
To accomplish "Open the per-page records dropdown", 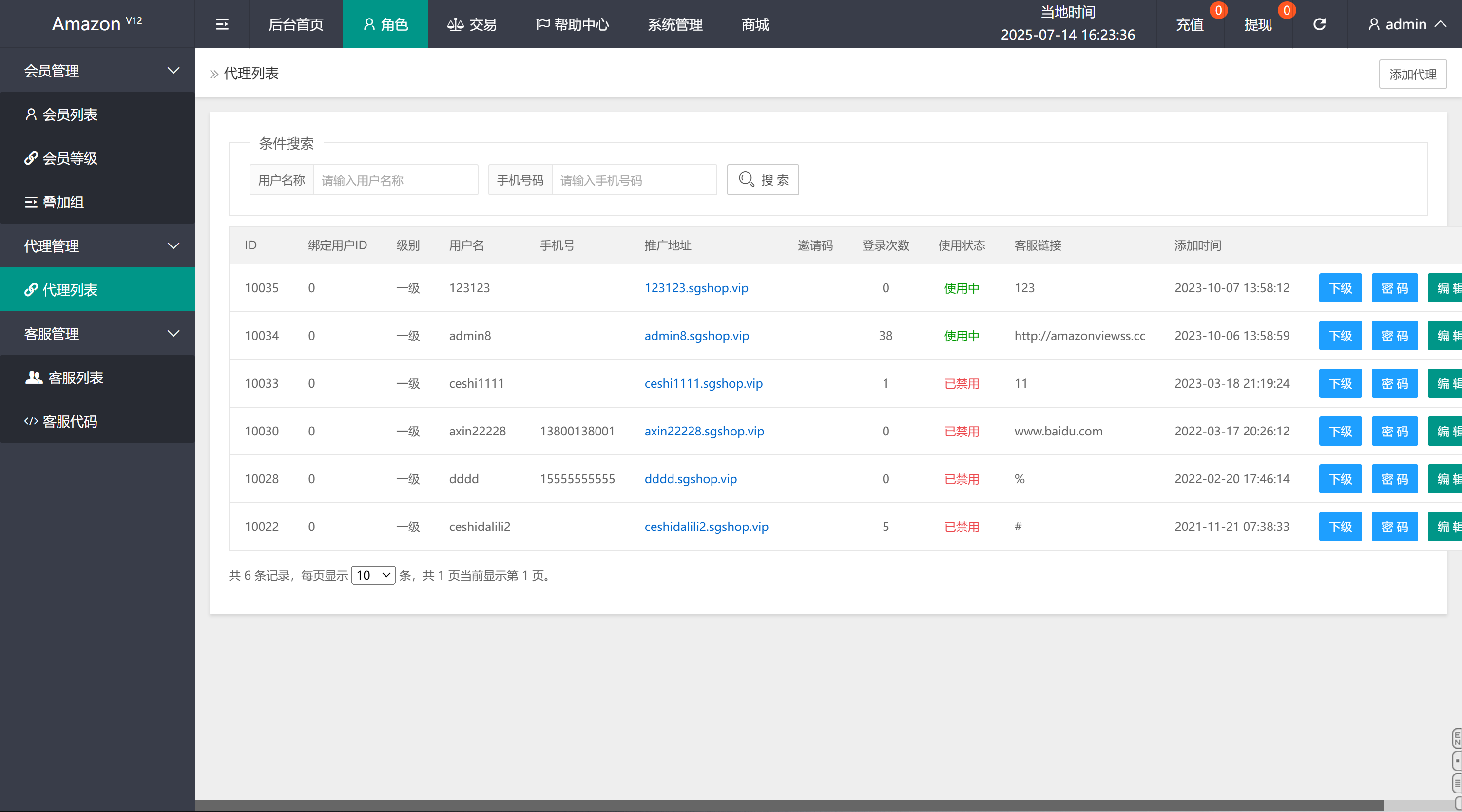I will (373, 575).
